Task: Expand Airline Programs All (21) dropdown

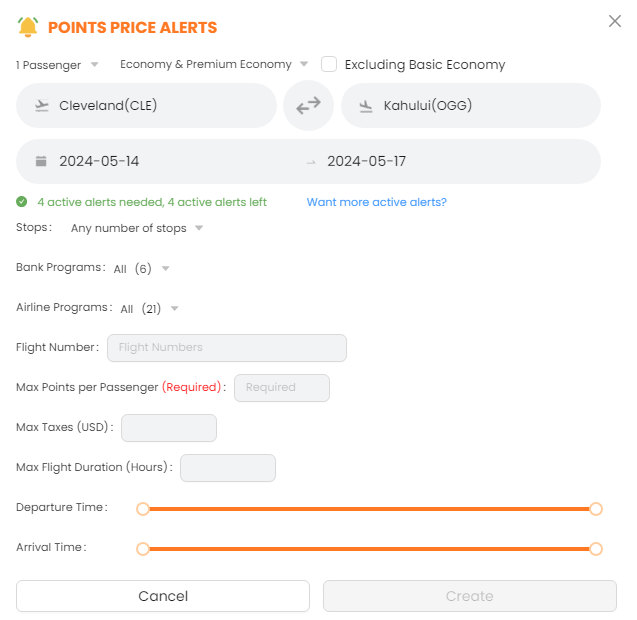Action: tap(149, 309)
